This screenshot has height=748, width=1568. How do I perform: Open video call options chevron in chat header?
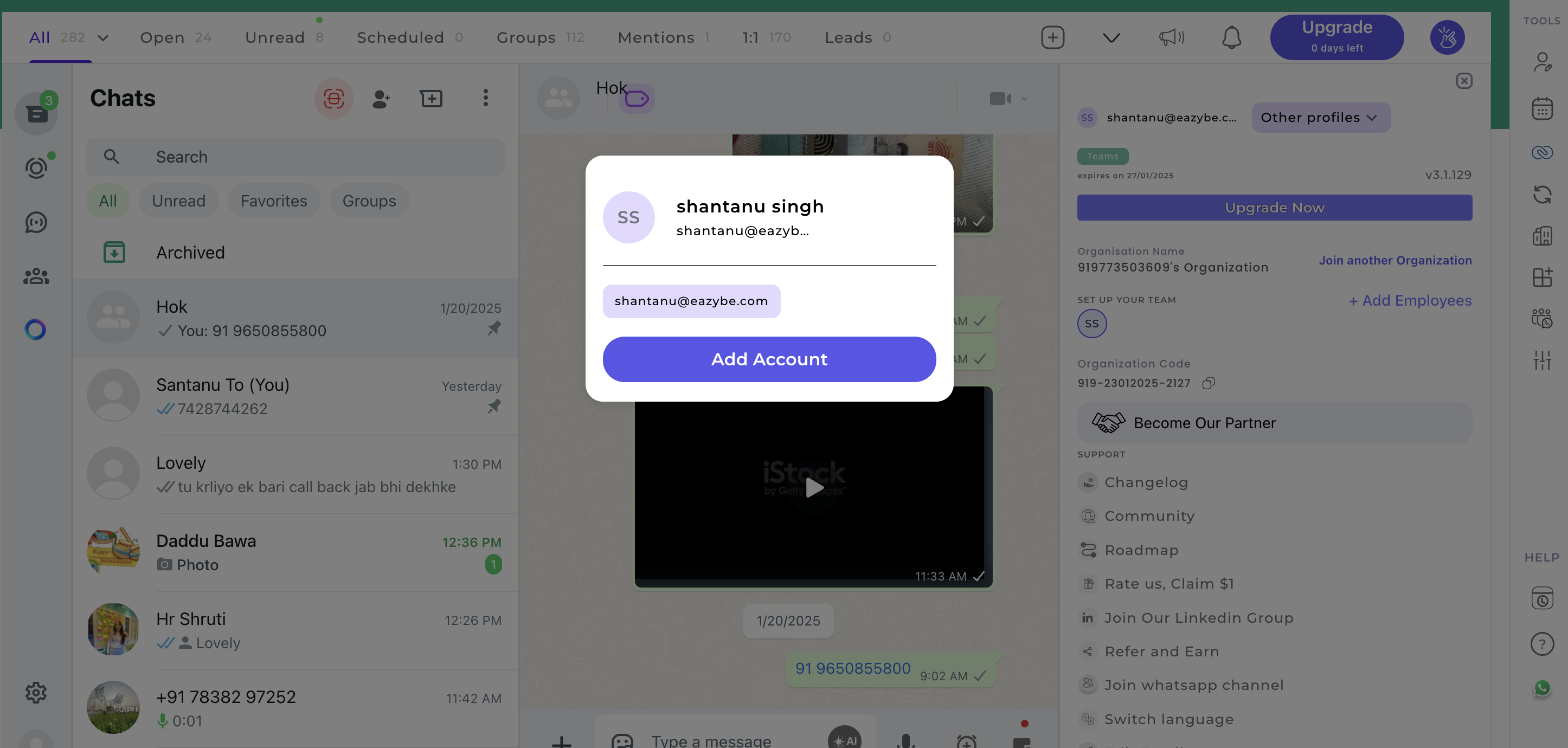(x=1024, y=98)
